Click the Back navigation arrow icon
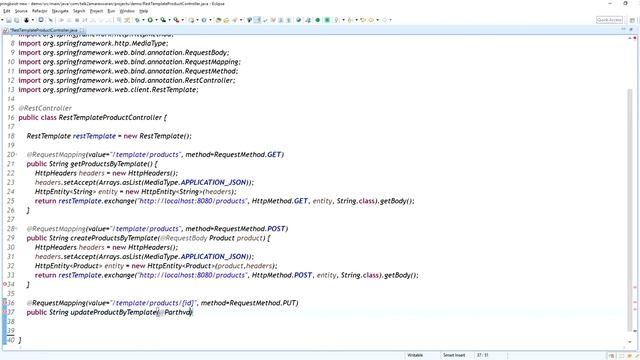 click(x=371, y=20)
